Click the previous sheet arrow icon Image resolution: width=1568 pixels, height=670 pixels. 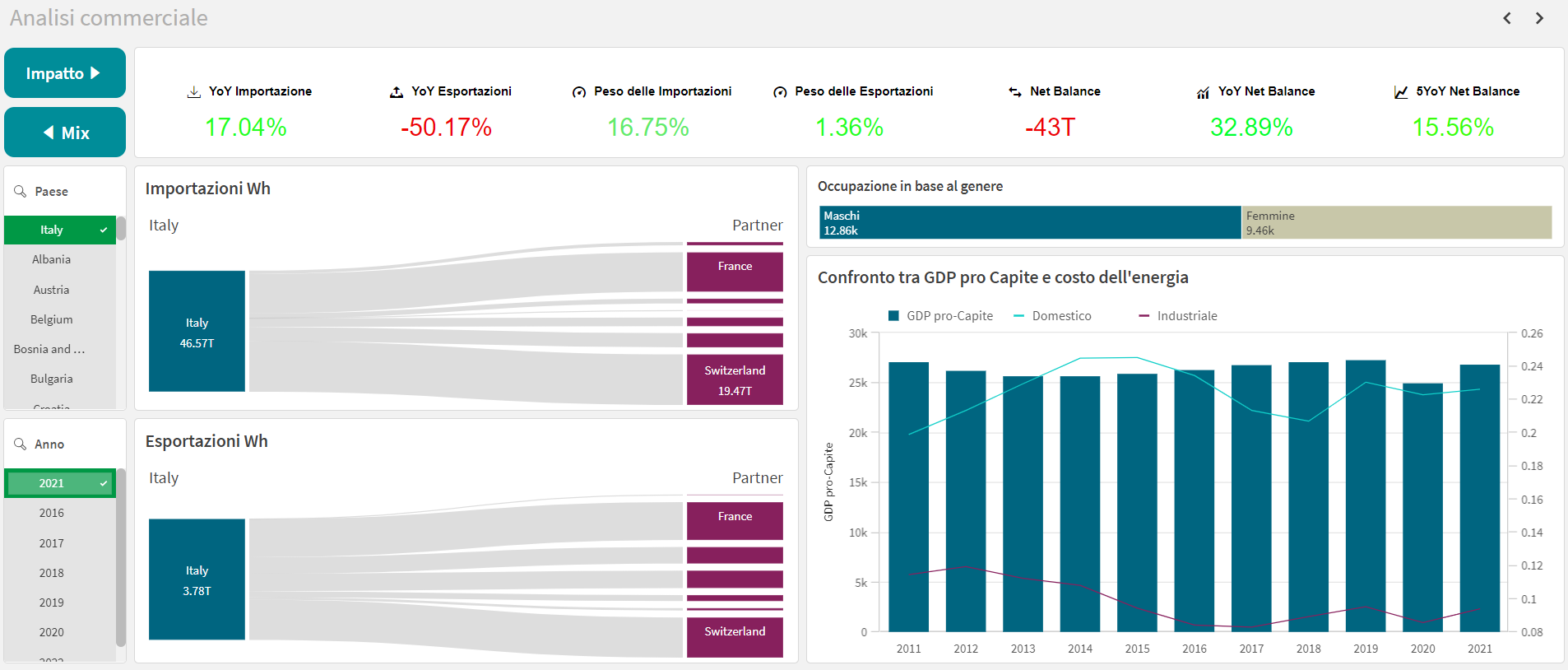1507,18
